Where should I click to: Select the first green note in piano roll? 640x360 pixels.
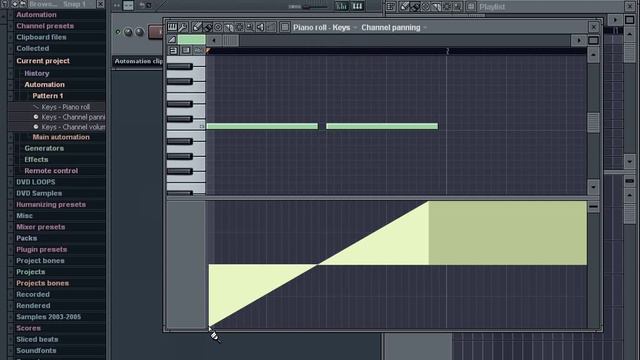pos(262,126)
